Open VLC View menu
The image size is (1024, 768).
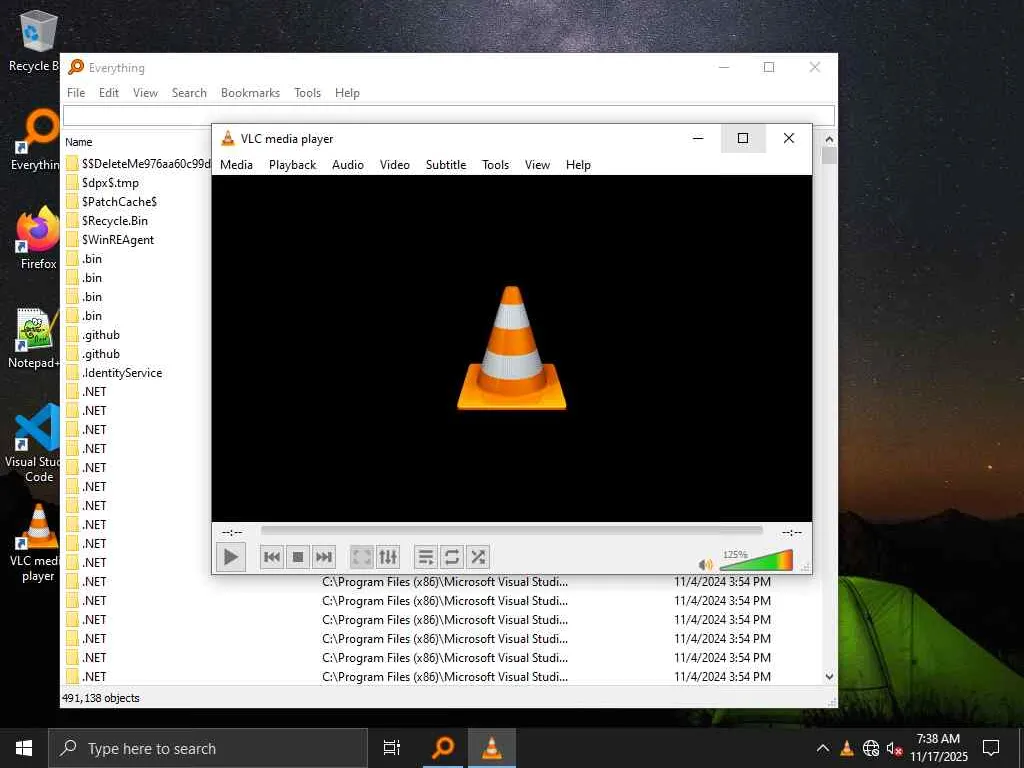537,165
